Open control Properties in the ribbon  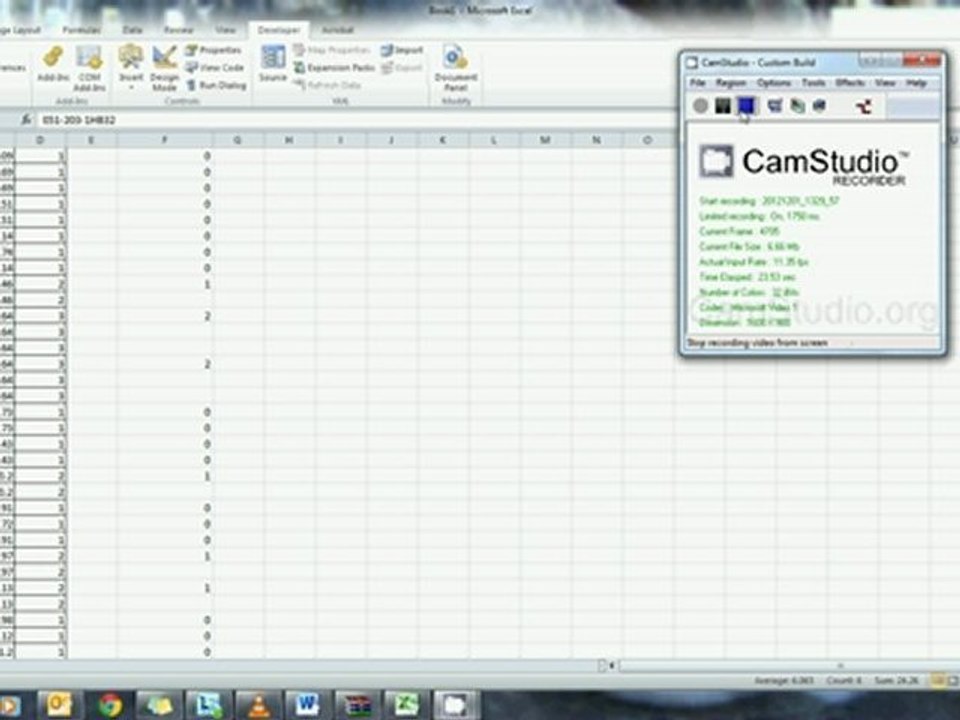pos(214,50)
